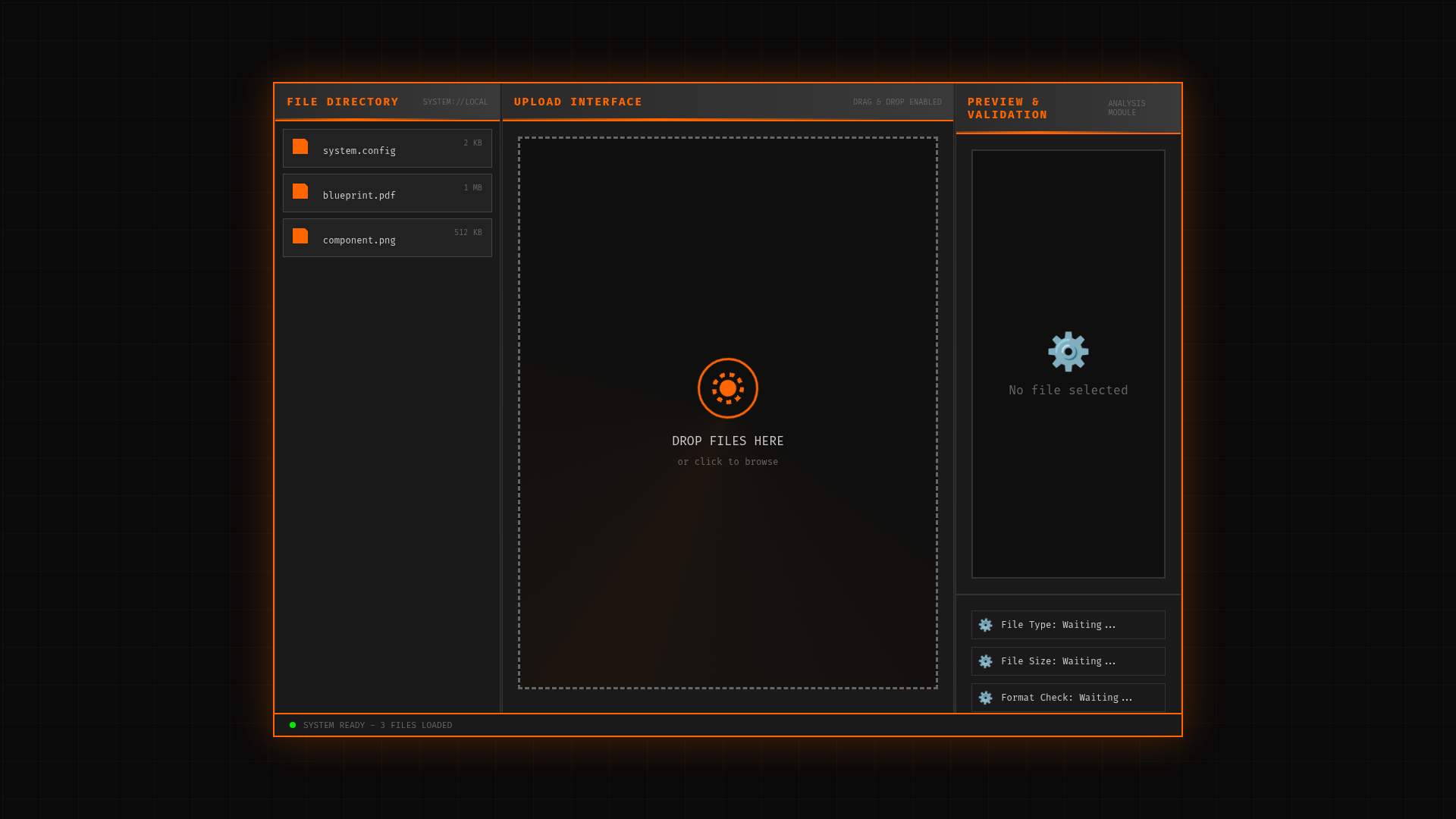
Task: Click the green system ready status dot
Action: [x=293, y=725]
